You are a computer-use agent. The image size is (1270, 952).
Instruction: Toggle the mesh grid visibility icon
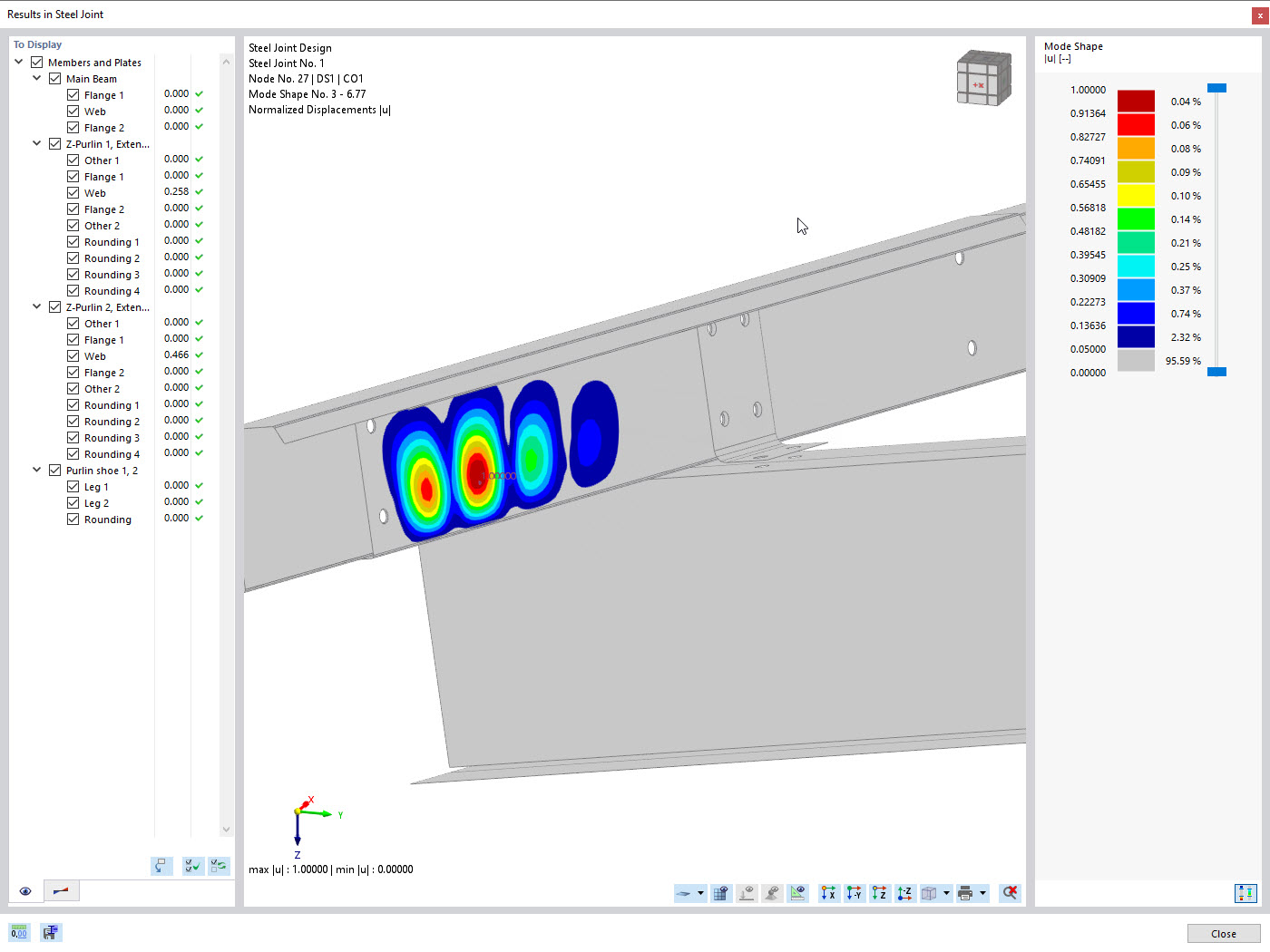coord(721,894)
